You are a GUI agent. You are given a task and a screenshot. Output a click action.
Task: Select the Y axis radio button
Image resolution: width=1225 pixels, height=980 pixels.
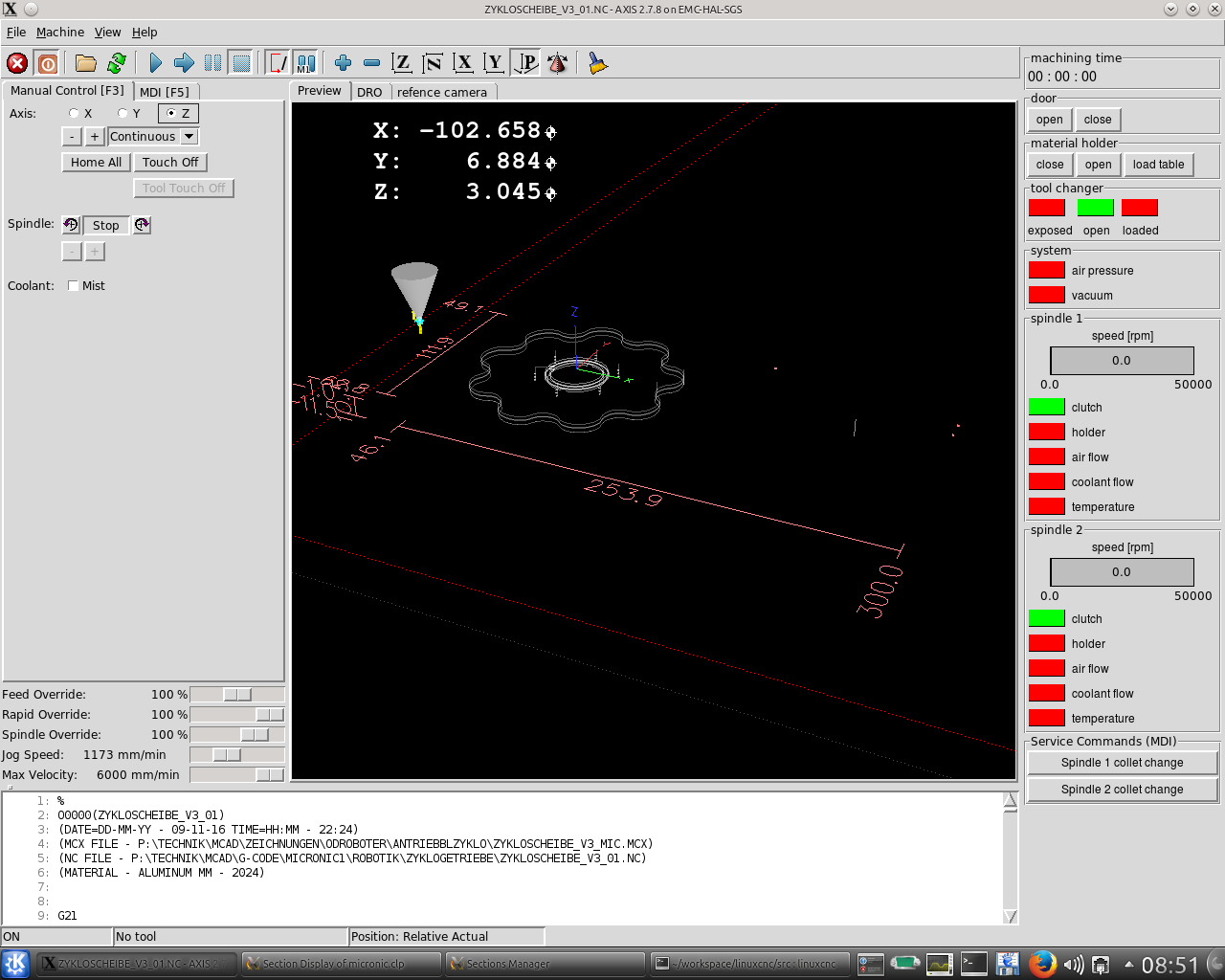click(122, 114)
